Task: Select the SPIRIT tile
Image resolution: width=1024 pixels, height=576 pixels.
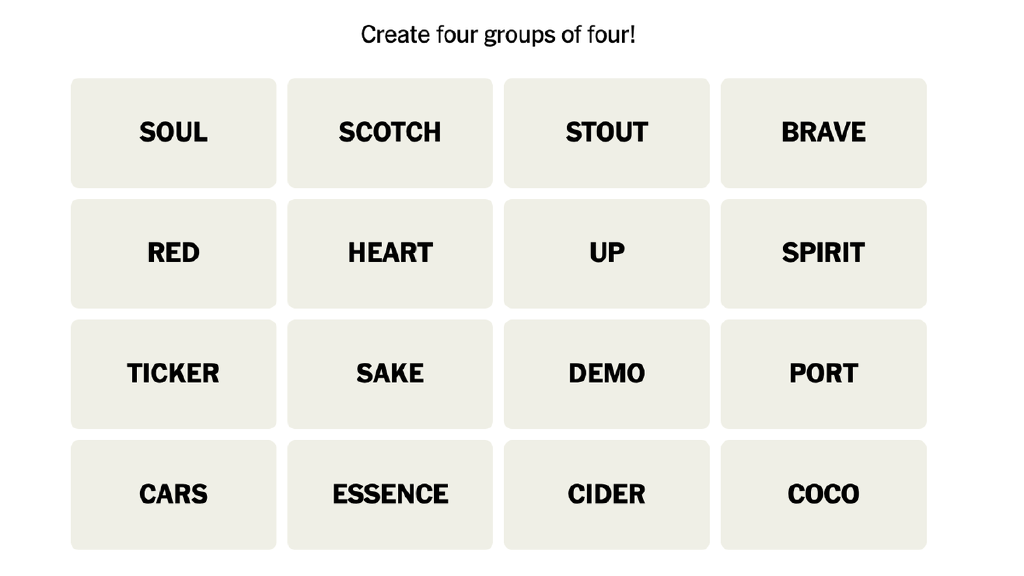Action: click(823, 253)
